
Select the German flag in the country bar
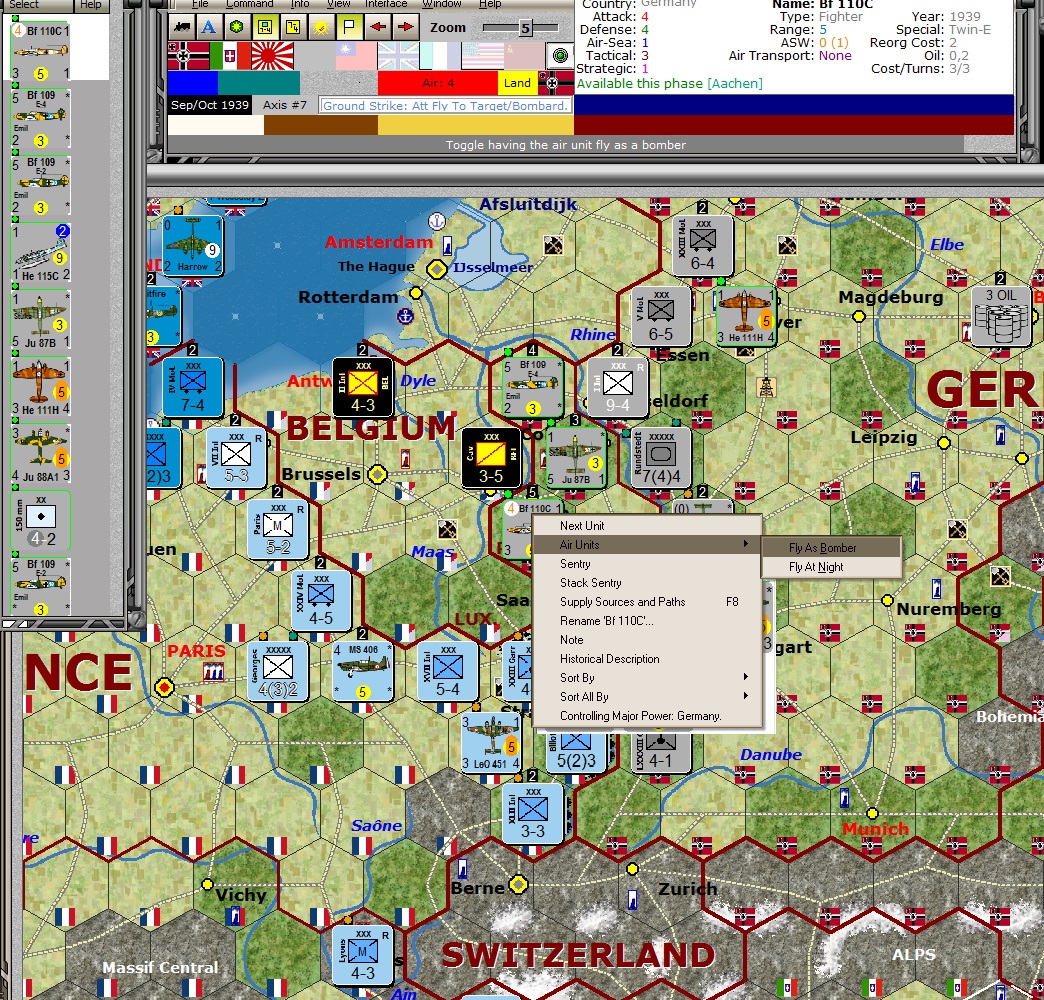pyautogui.click(x=188, y=56)
